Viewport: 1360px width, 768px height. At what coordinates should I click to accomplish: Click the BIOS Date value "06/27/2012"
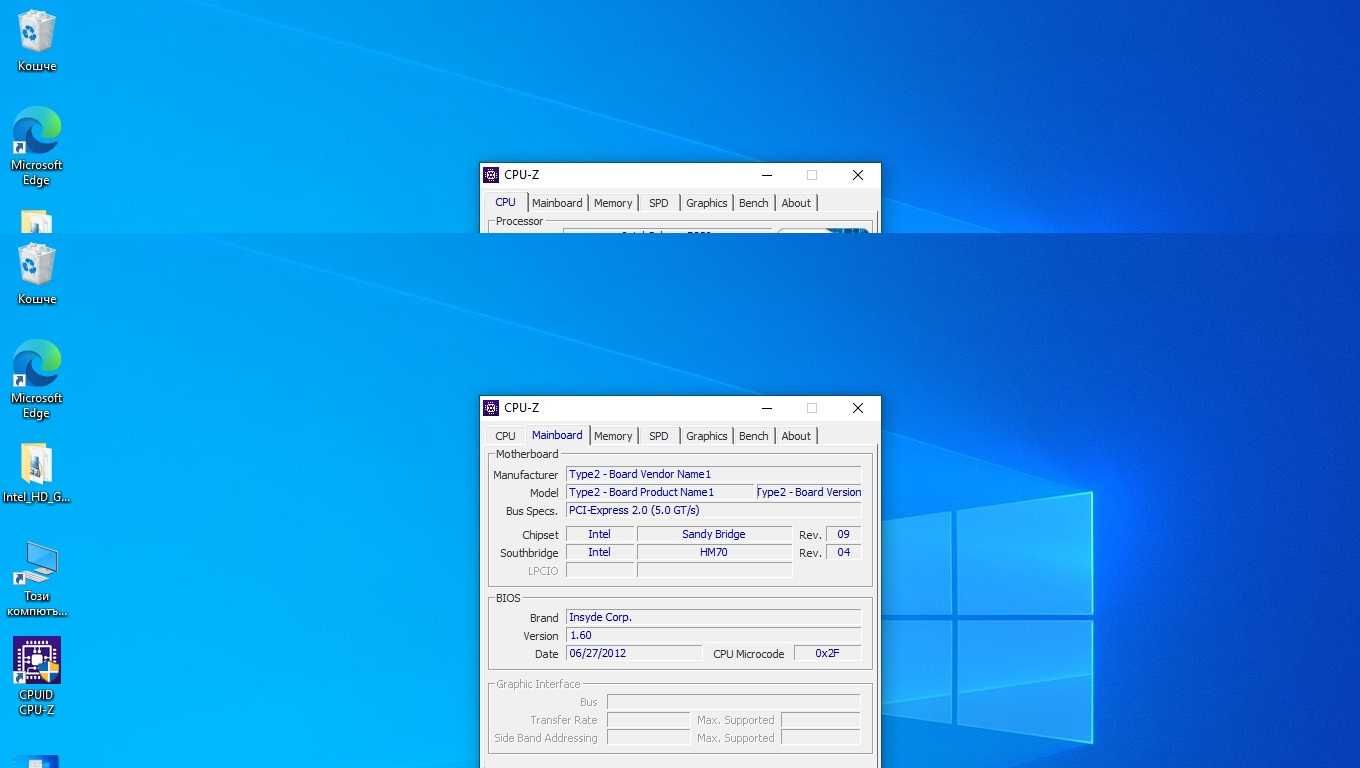point(634,653)
